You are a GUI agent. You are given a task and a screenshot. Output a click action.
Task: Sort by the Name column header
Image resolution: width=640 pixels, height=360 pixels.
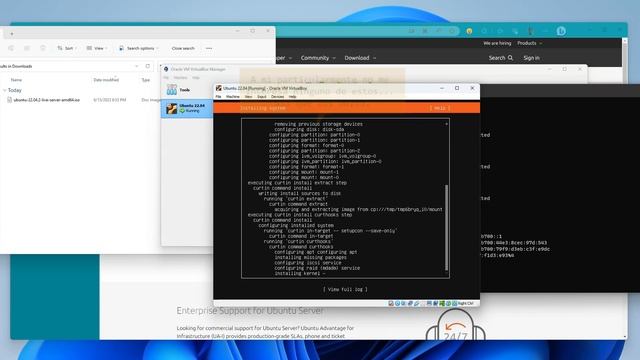coord(16,80)
